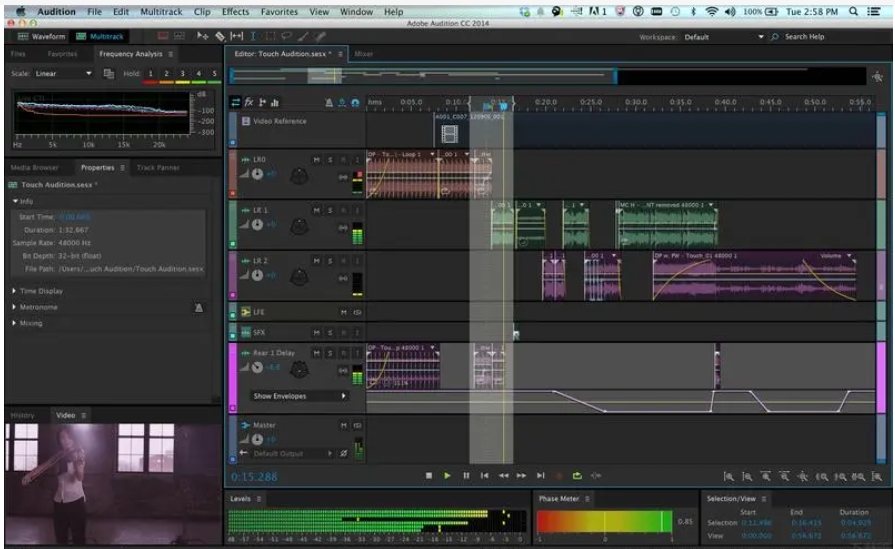The width and height of the screenshot is (895, 549).
Task: Click Hold button 5
Action: [x=215, y=74]
